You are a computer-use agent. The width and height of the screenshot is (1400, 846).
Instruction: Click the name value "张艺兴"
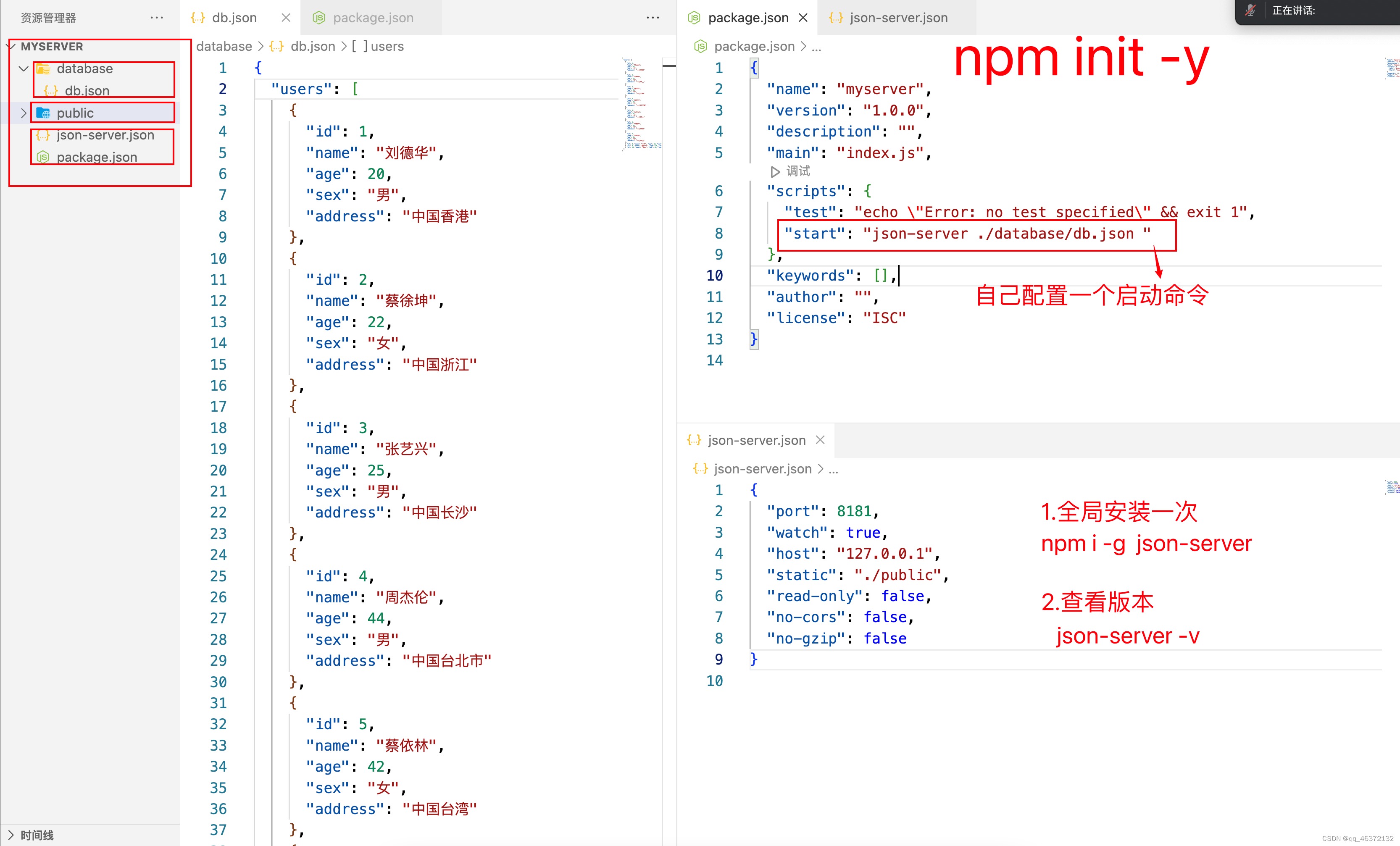[406, 449]
